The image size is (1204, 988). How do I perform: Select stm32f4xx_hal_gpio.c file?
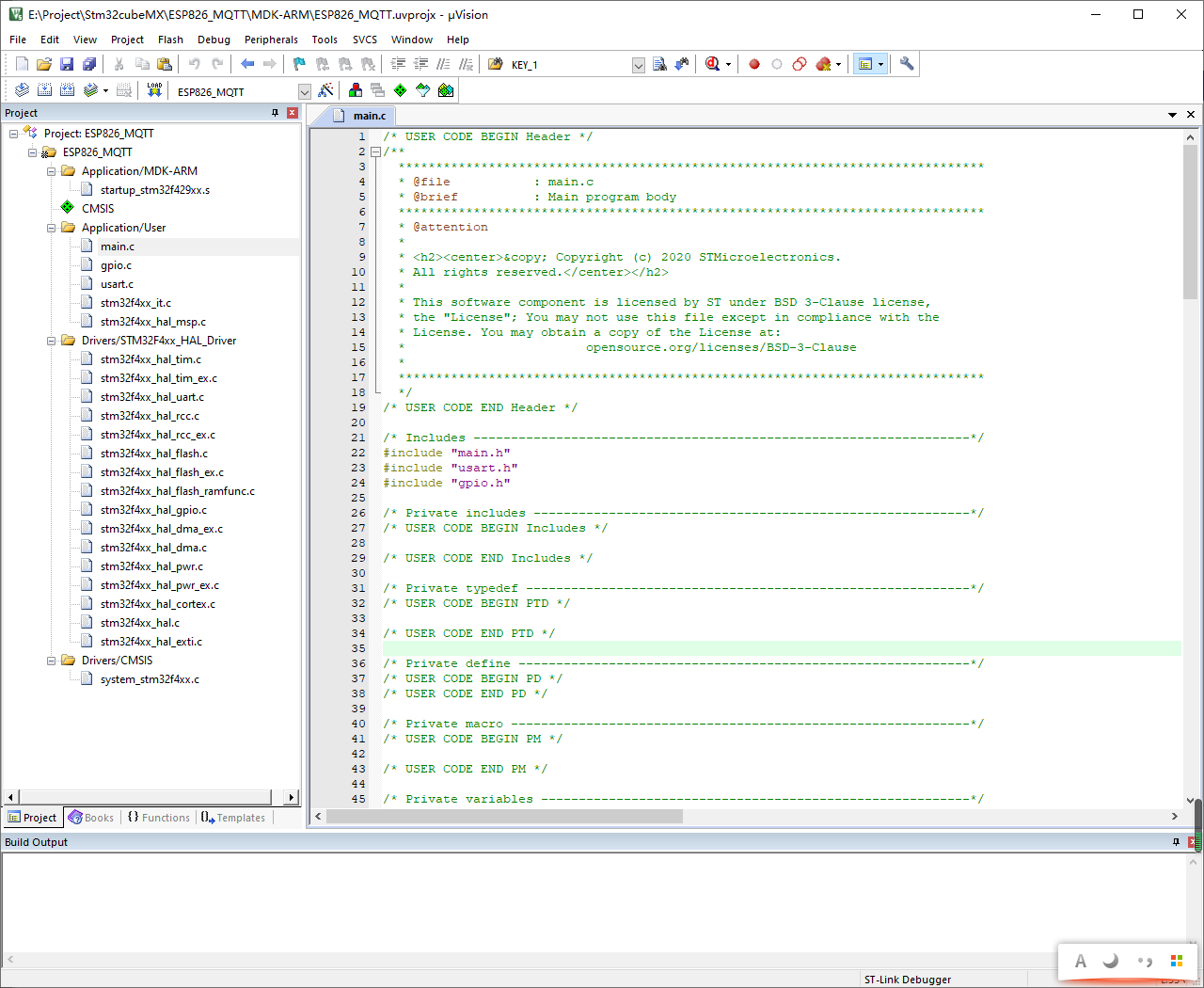153,510
